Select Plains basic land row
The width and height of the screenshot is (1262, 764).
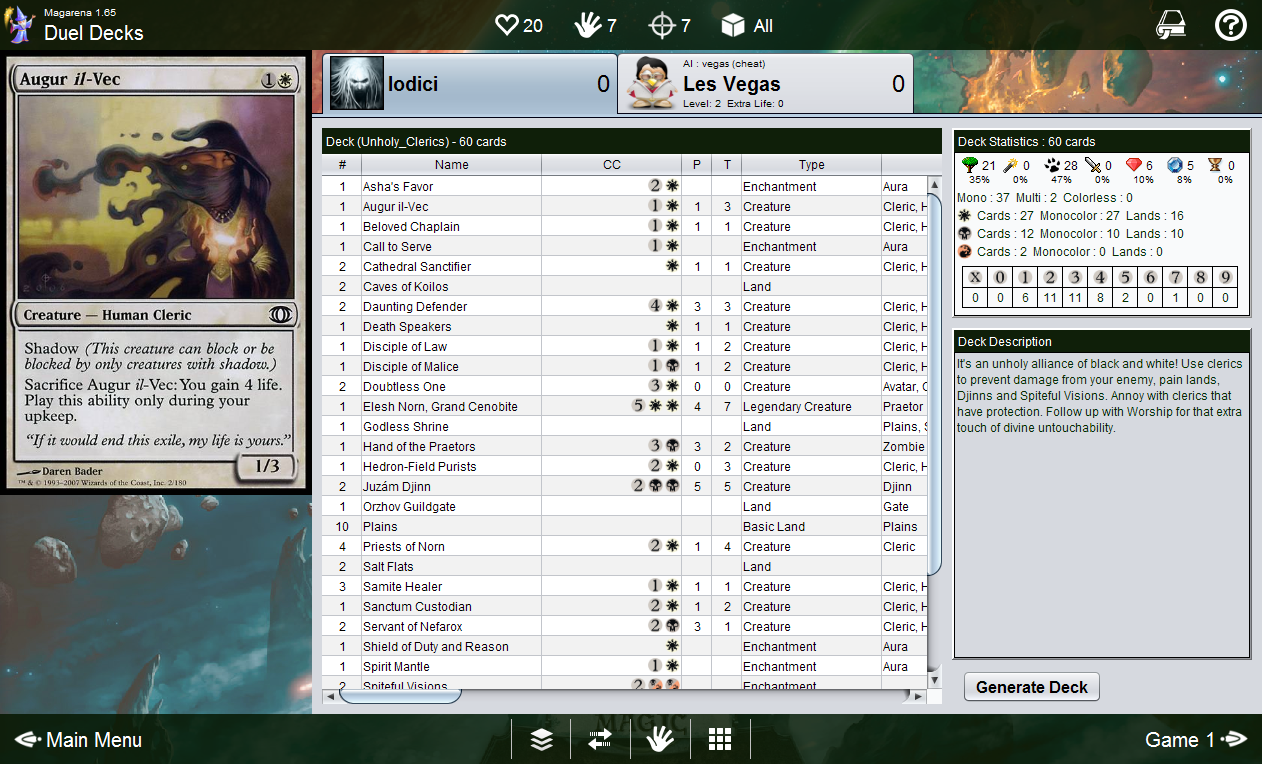click(625, 526)
